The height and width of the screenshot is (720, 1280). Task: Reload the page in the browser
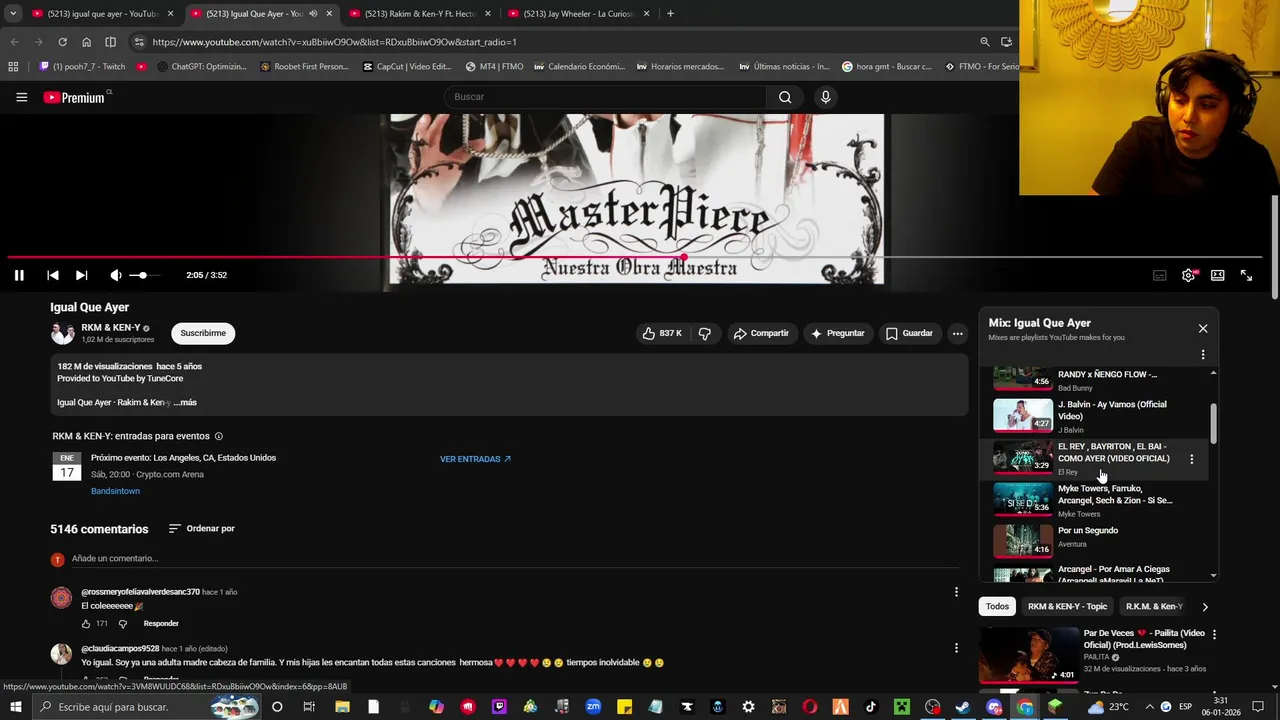click(x=62, y=42)
